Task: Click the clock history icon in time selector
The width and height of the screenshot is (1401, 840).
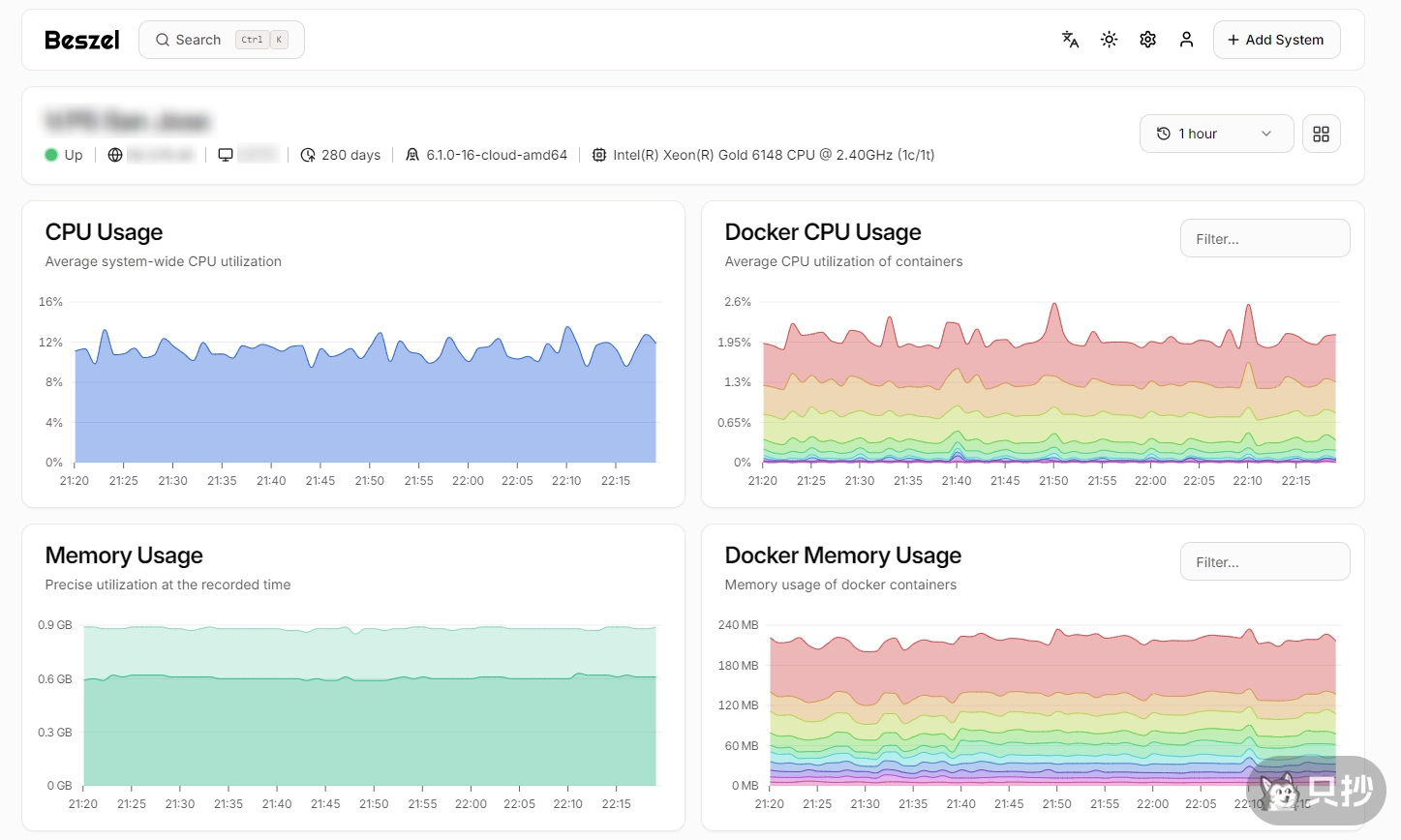Action: [1163, 134]
